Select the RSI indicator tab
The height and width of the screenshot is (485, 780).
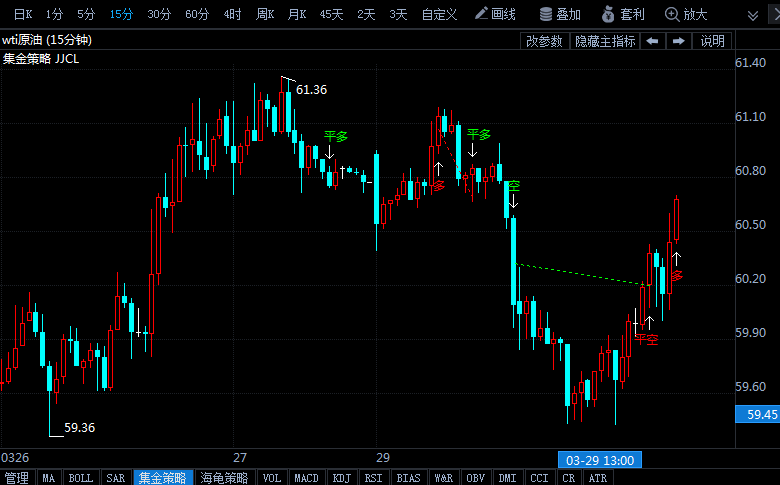[374, 478]
